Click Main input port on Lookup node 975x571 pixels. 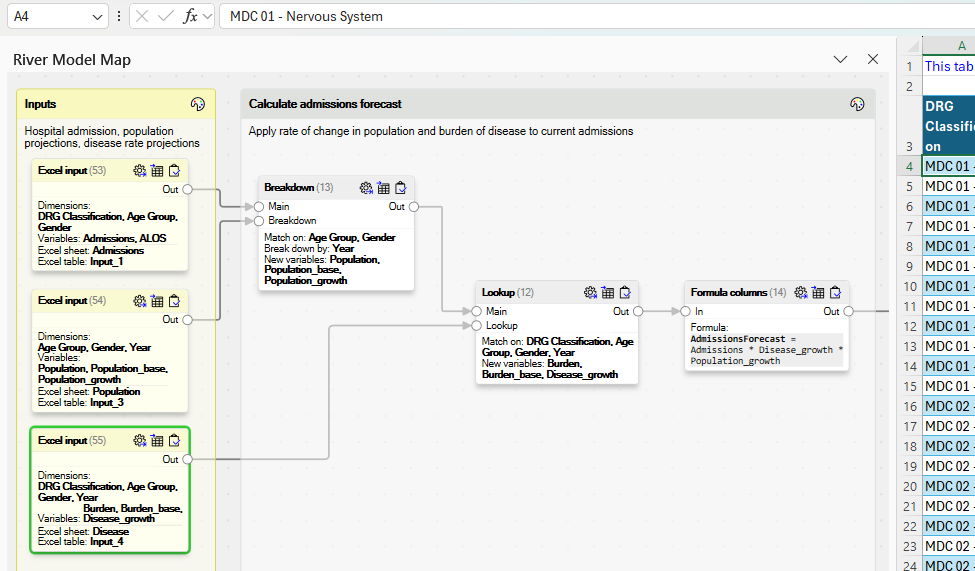tap(476, 311)
